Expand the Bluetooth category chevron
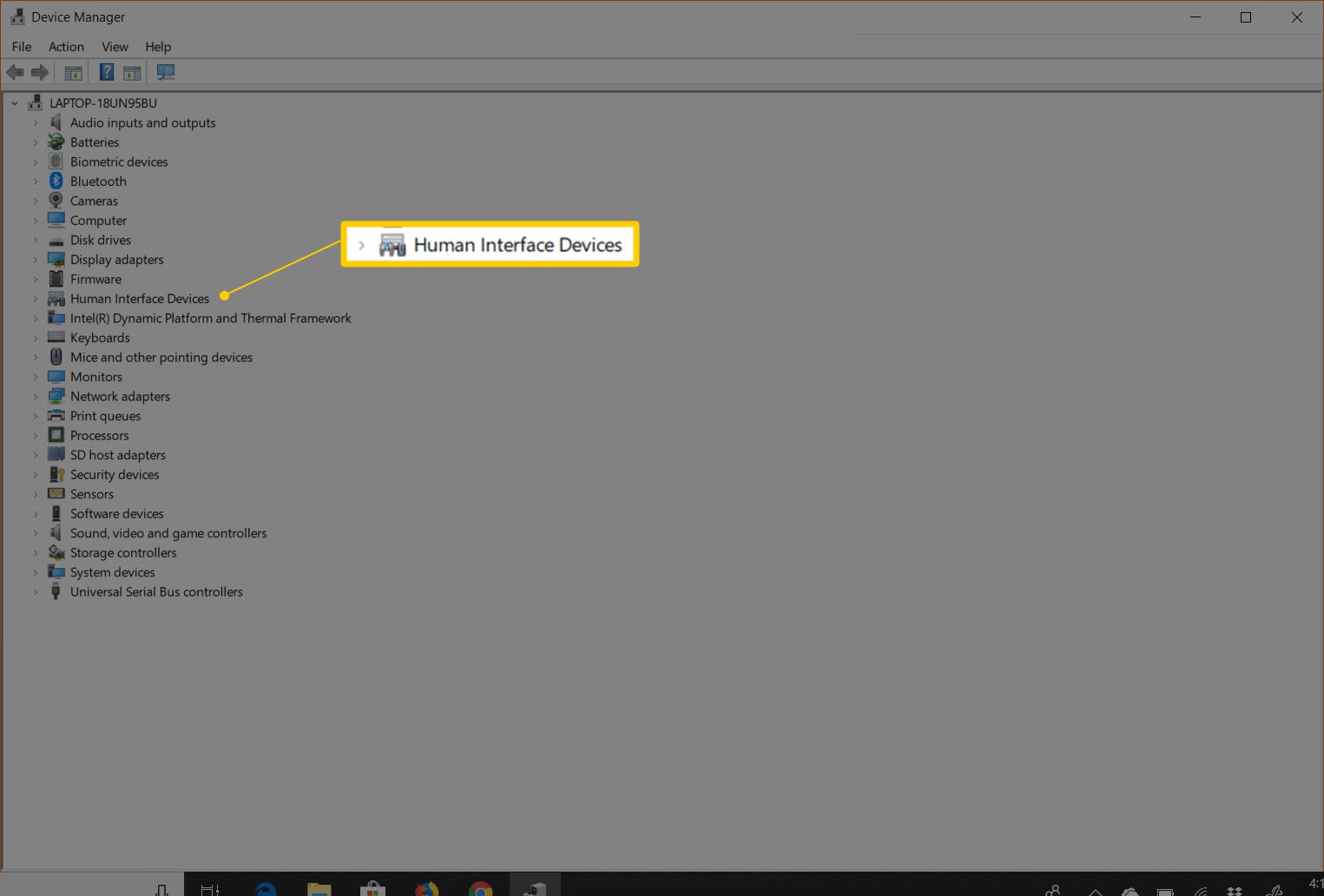The height and width of the screenshot is (896, 1324). [x=36, y=181]
